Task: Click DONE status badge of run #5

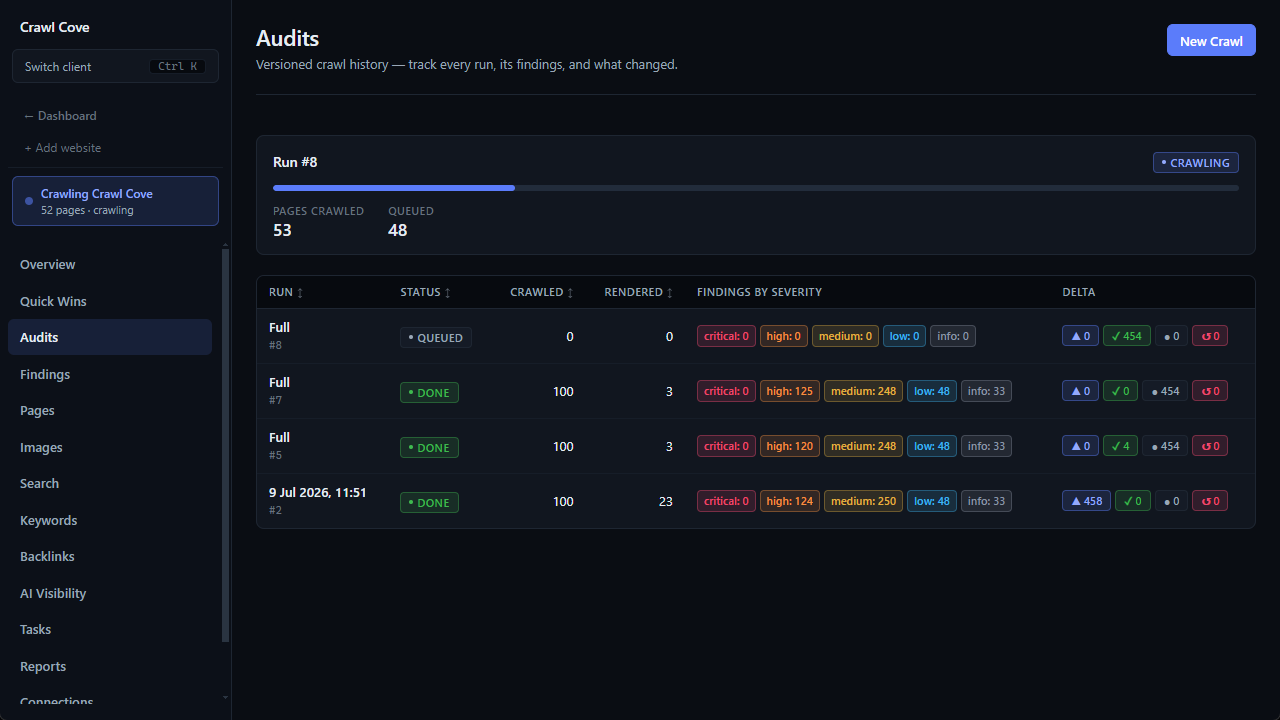Action: [430, 447]
